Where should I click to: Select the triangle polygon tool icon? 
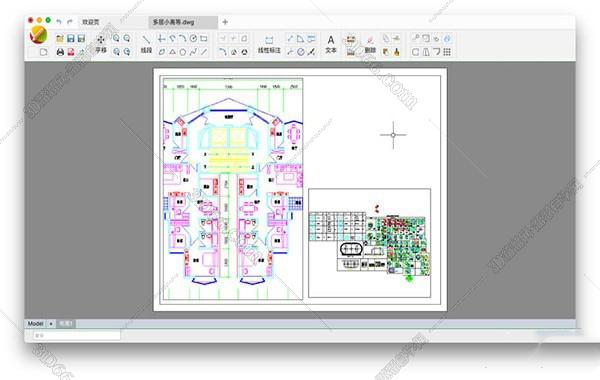tap(173, 52)
